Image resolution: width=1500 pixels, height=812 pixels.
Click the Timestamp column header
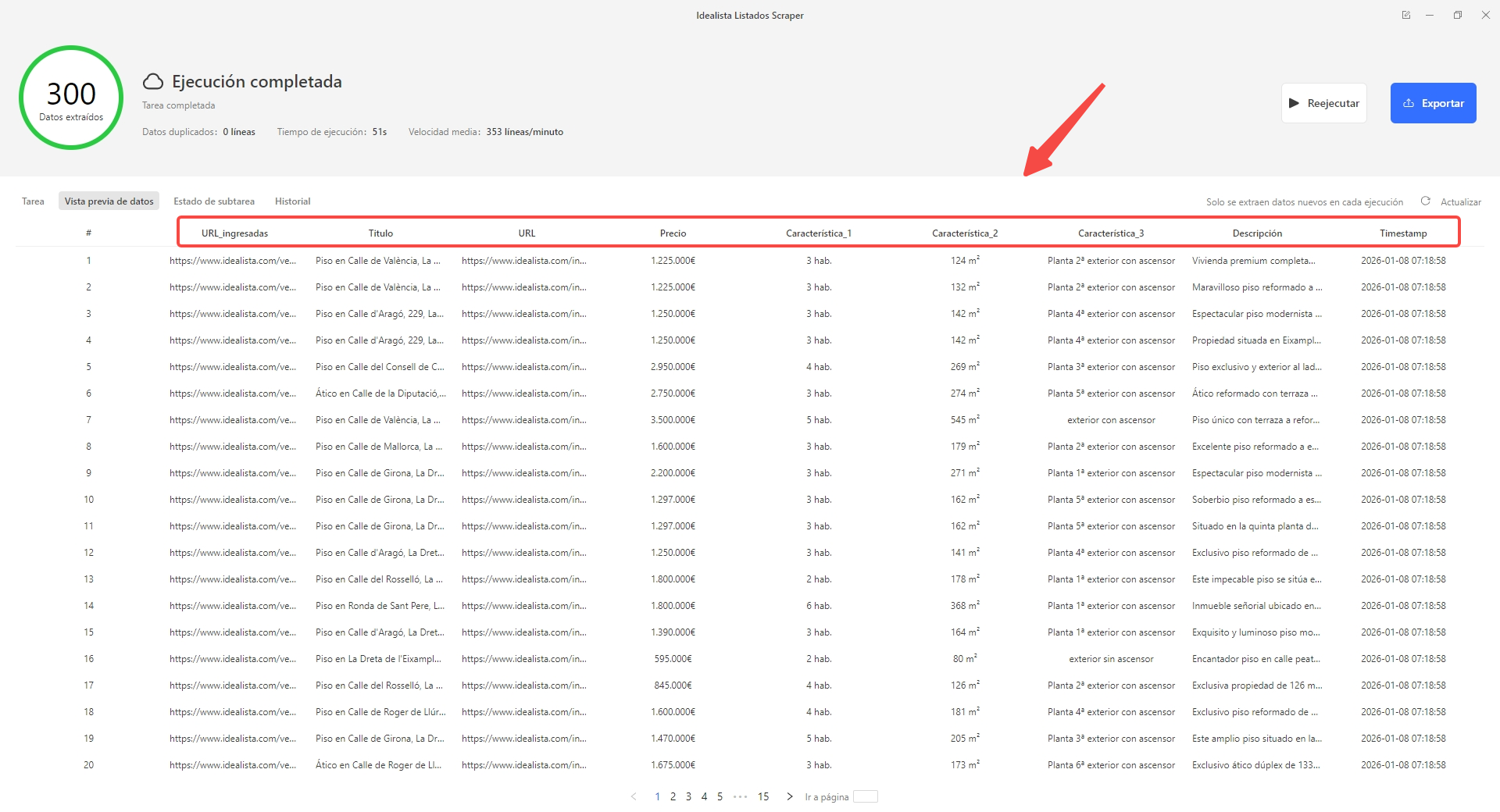coord(1402,233)
